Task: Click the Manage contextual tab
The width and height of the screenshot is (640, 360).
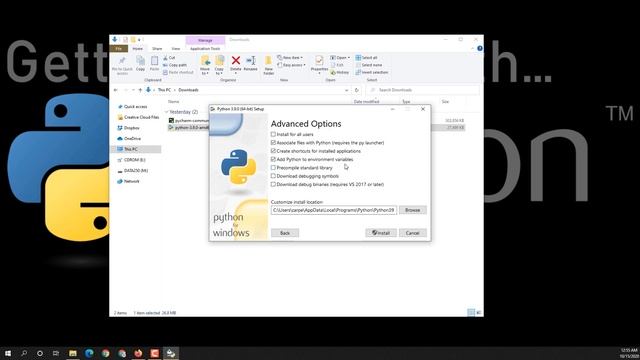Action: tap(205, 40)
